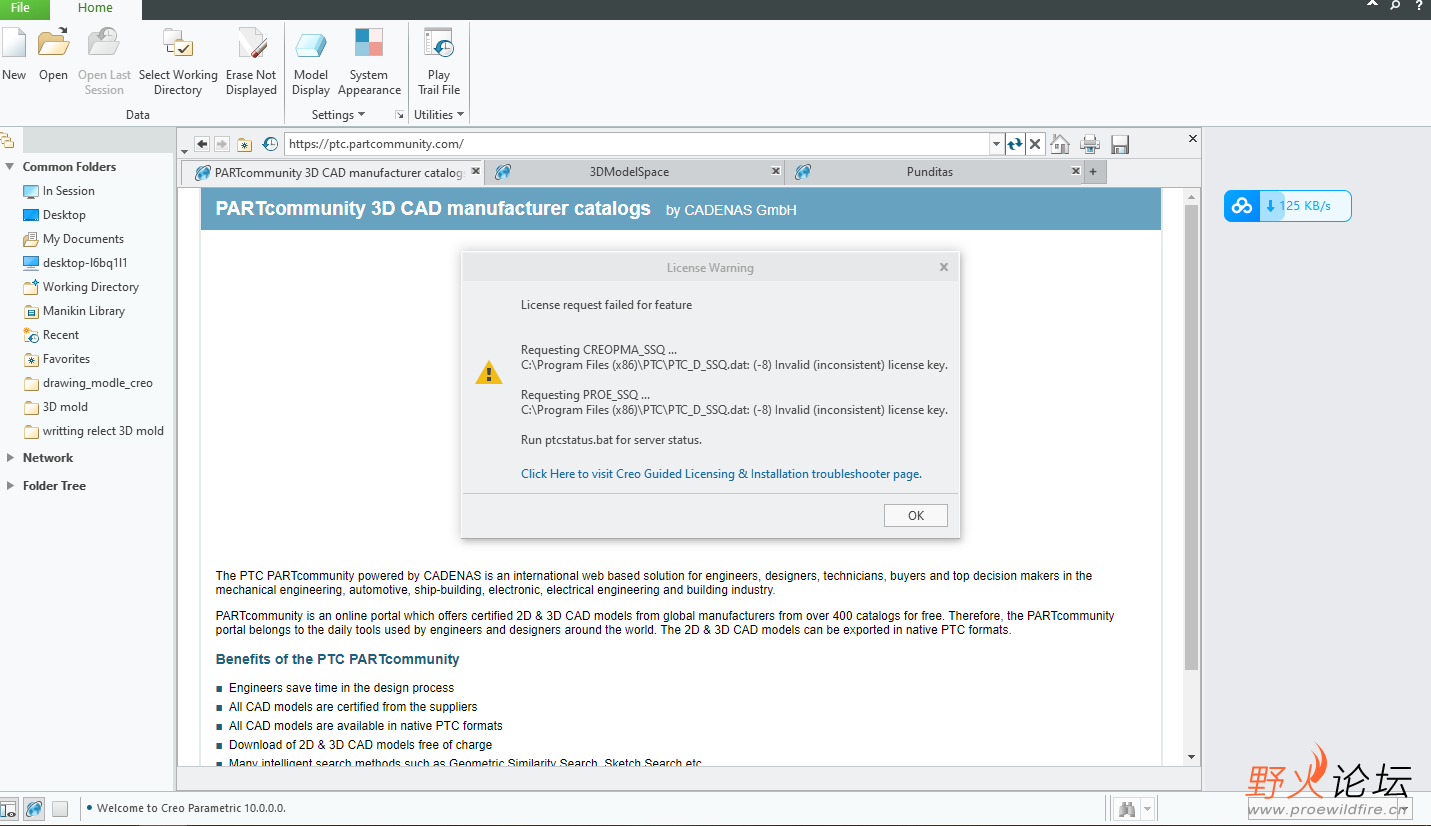
Task: Click the folder navigator icon above Common Folders
Action: pos(6,140)
